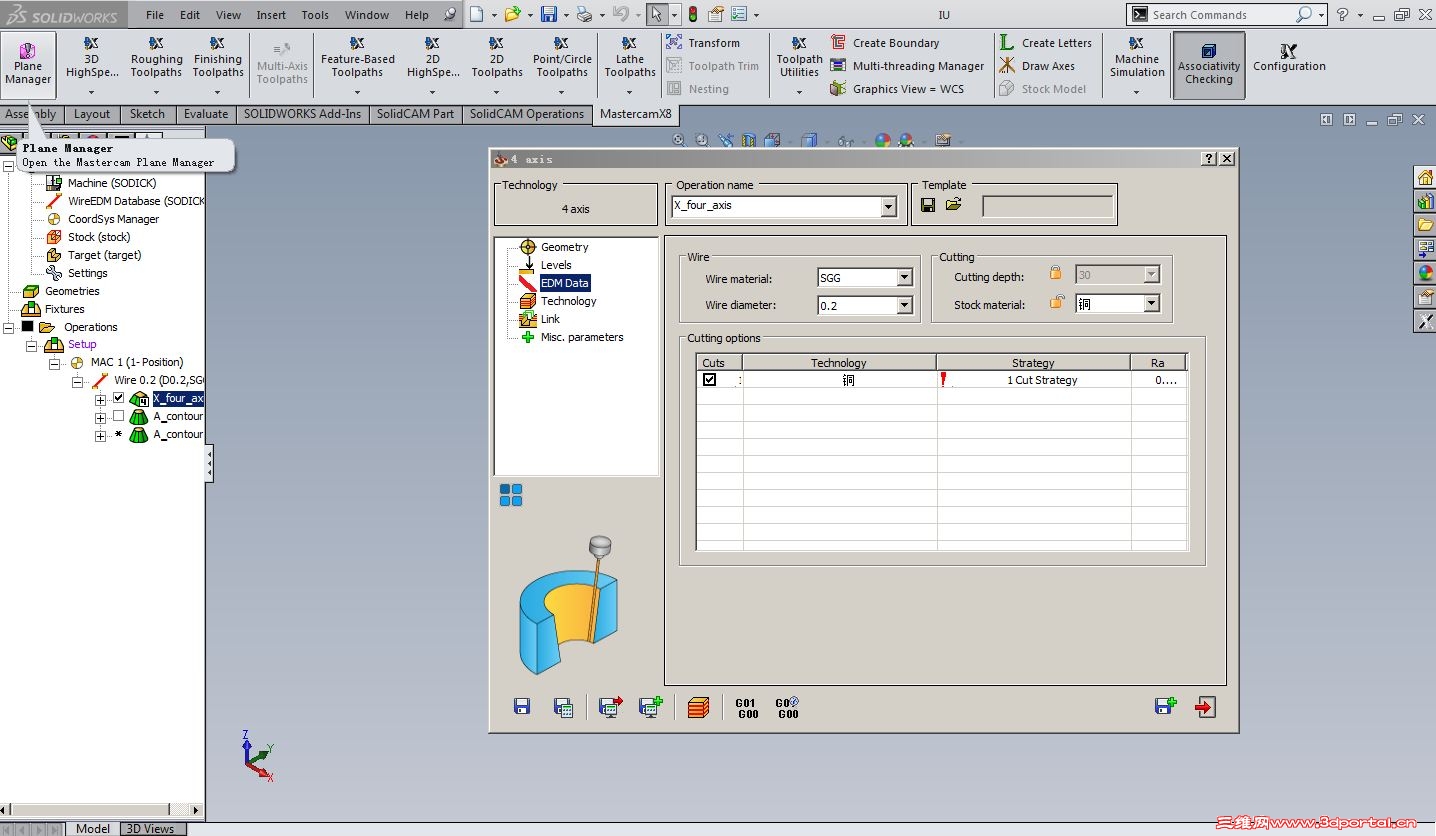Image resolution: width=1436 pixels, height=836 pixels.
Task: Open Lathe Toolpaths
Action: tap(630, 65)
